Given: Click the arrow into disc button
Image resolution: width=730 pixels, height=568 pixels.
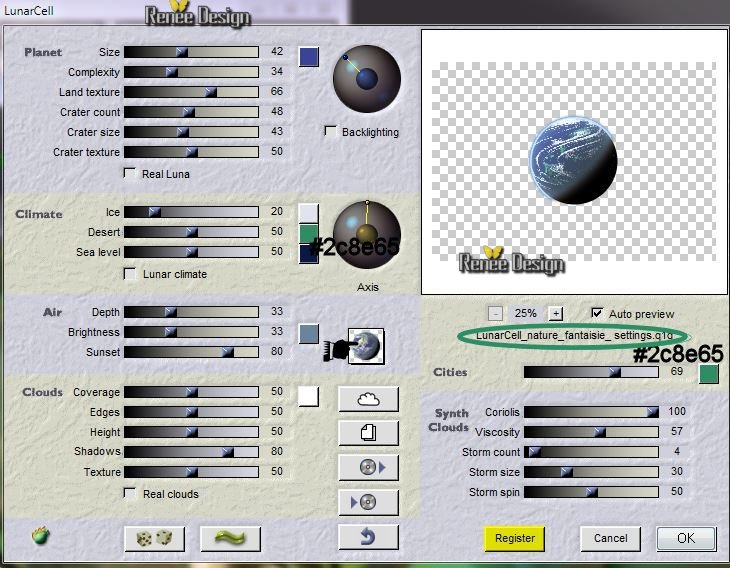Looking at the screenshot, I should 368,502.
